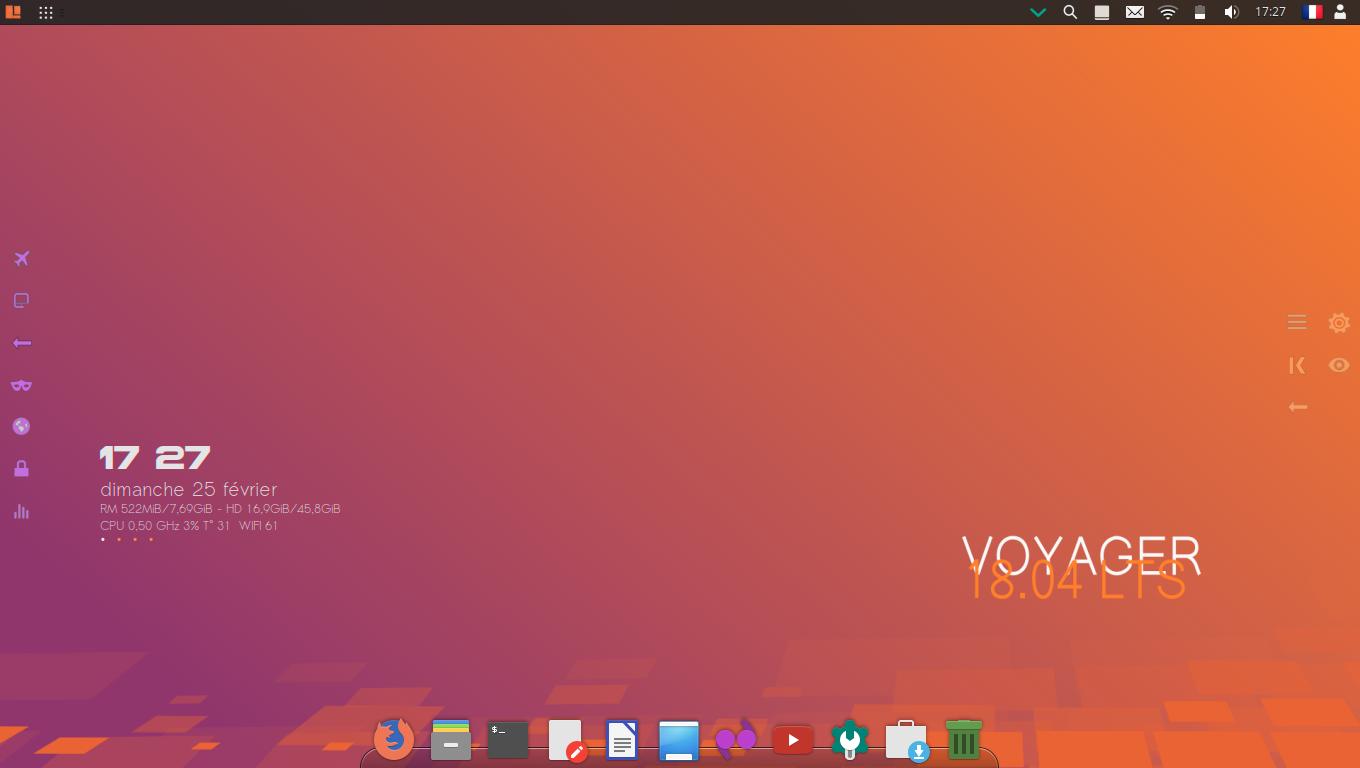Viewport: 1360px width, 768px height.
Task: Click the airplane icon in left sidebar
Action: coord(21,259)
